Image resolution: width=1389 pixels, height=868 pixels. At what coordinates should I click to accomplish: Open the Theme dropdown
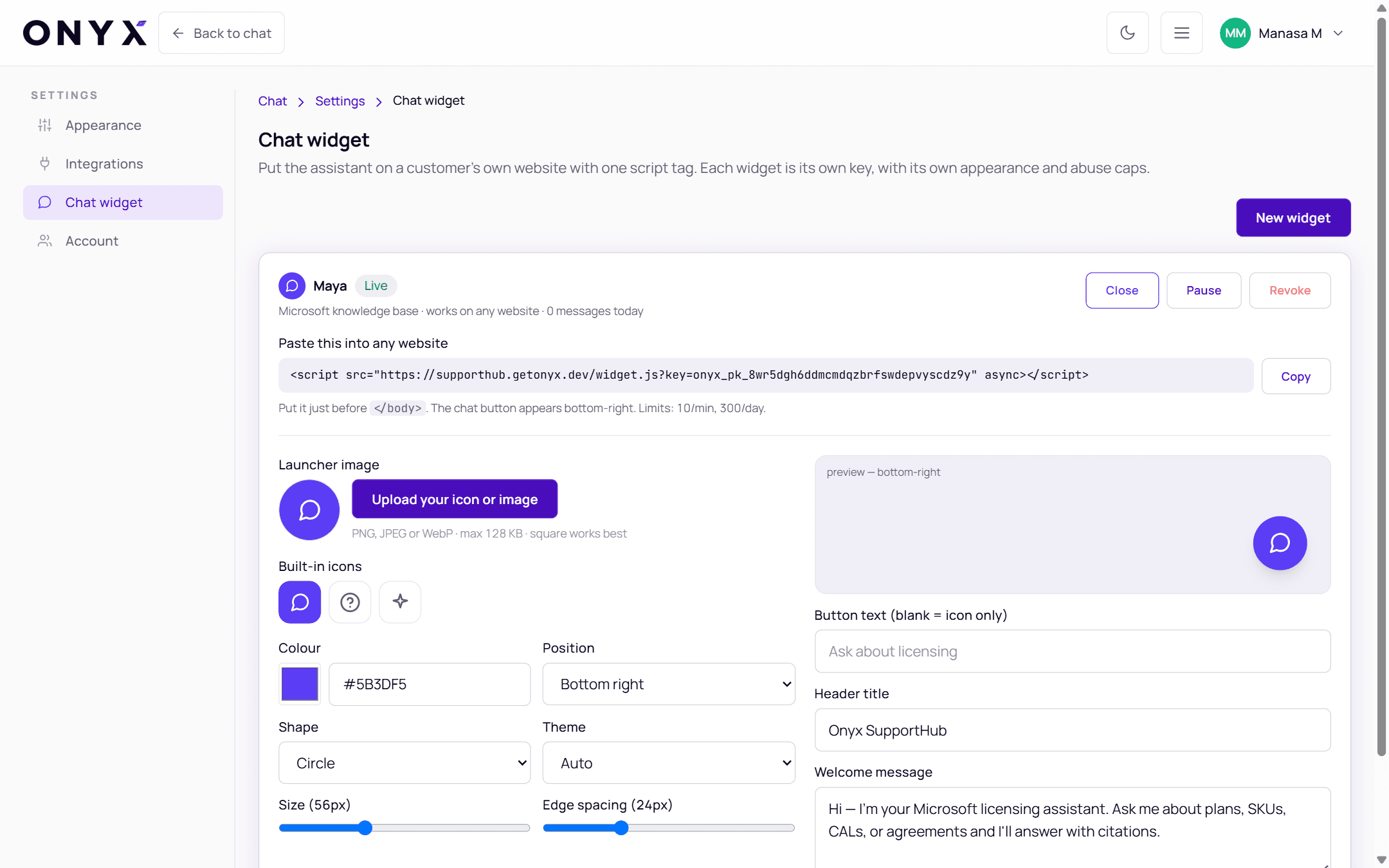(669, 763)
